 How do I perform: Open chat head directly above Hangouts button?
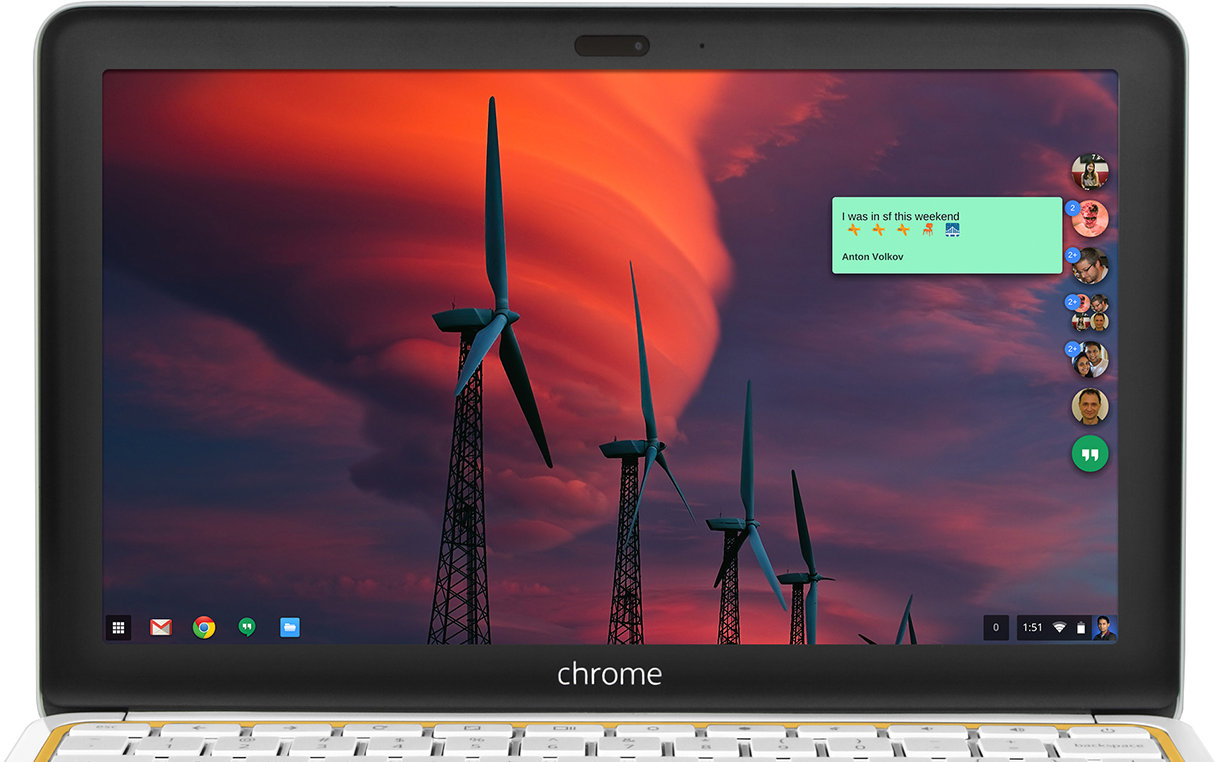pyautogui.click(x=1090, y=407)
